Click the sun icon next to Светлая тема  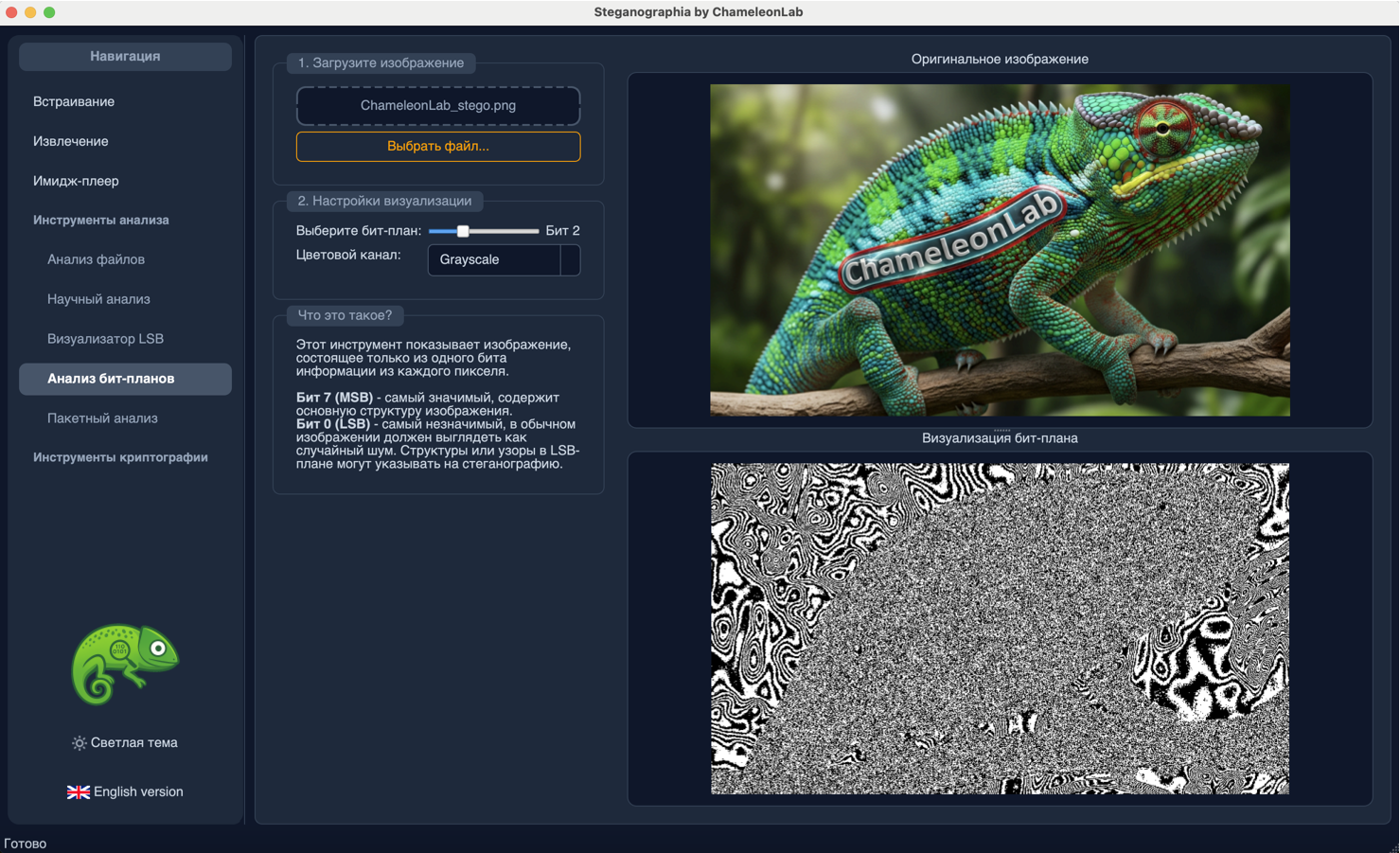pyautogui.click(x=78, y=742)
